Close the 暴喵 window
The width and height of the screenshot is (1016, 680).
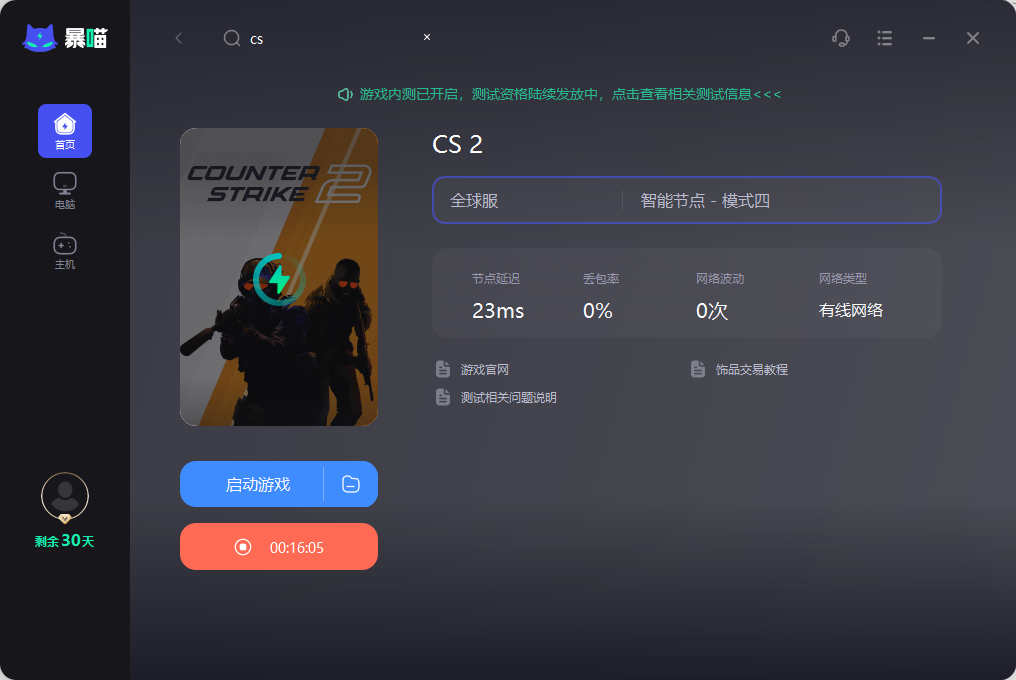coord(973,38)
